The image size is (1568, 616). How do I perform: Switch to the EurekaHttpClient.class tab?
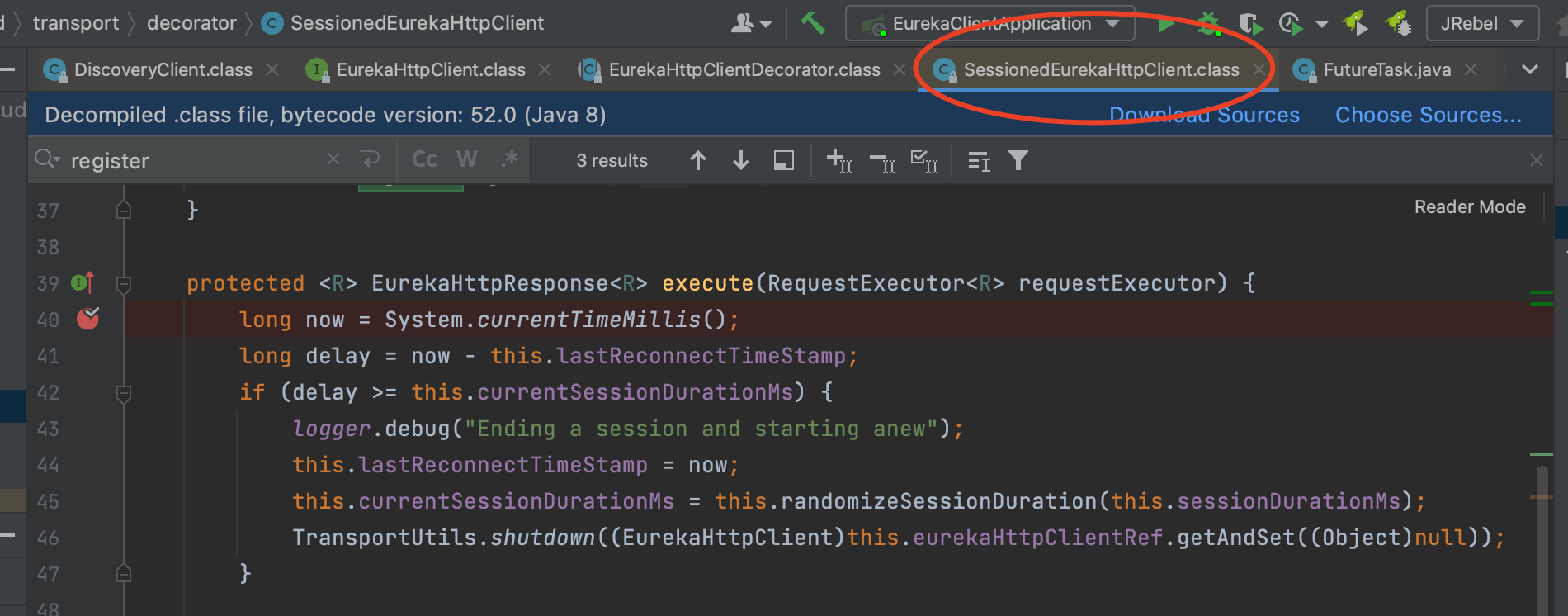pos(431,70)
